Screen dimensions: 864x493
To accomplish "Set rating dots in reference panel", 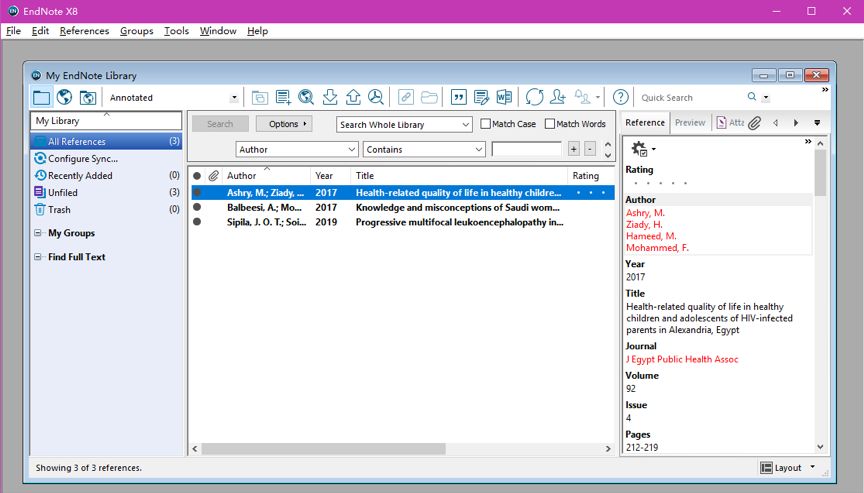I will tap(660, 183).
